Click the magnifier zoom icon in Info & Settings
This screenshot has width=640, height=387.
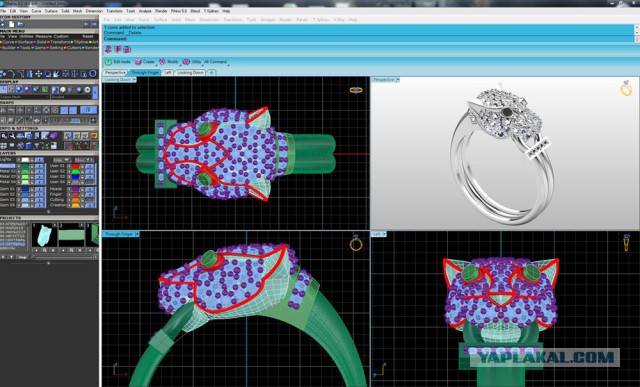tap(4, 136)
